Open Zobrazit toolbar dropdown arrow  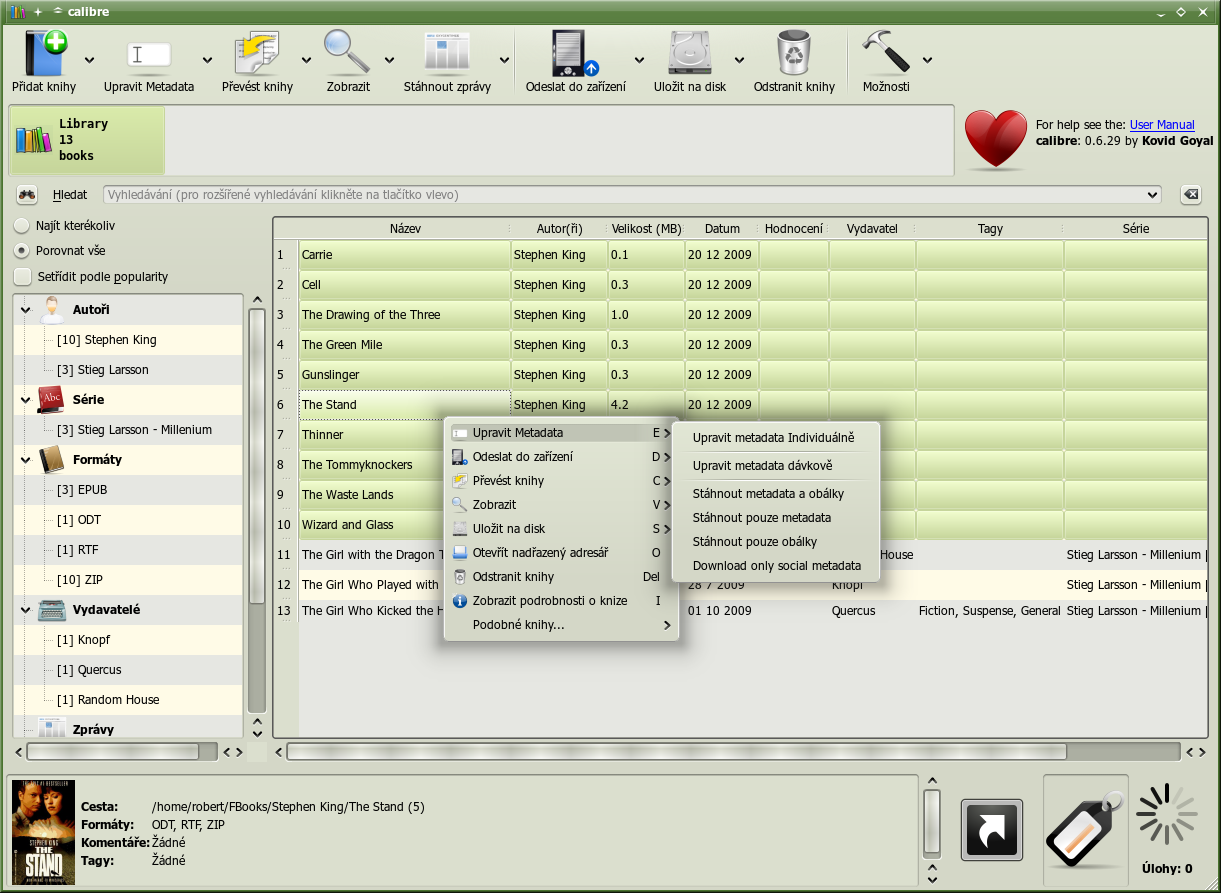(x=390, y=60)
